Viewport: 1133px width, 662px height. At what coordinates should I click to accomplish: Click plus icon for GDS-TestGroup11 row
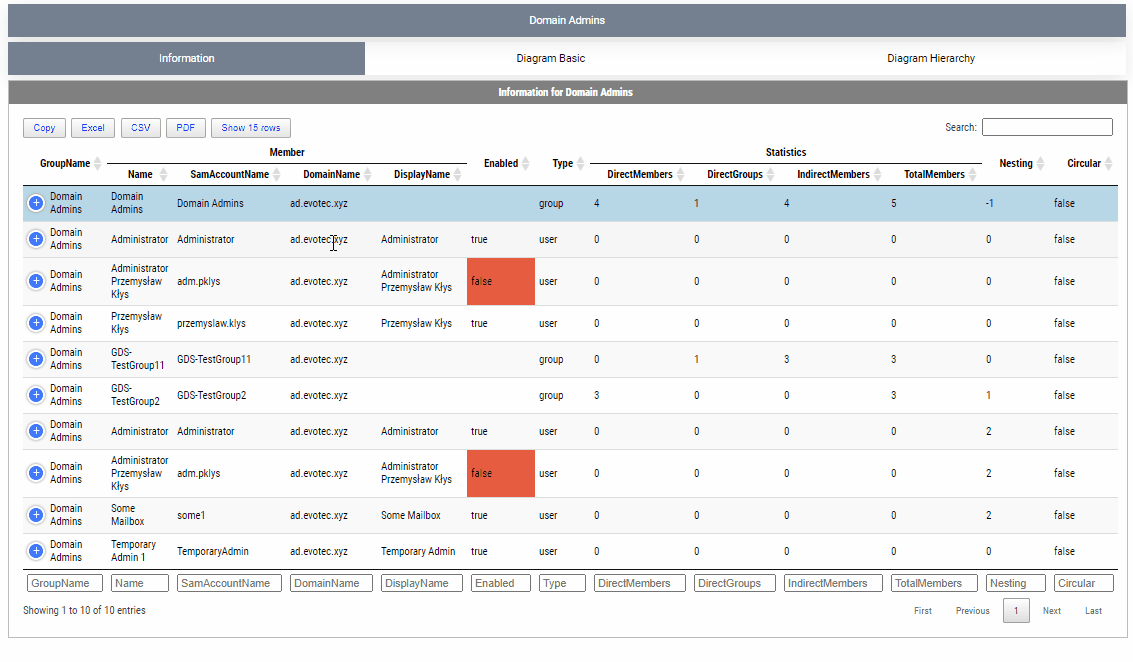[36, 359]
